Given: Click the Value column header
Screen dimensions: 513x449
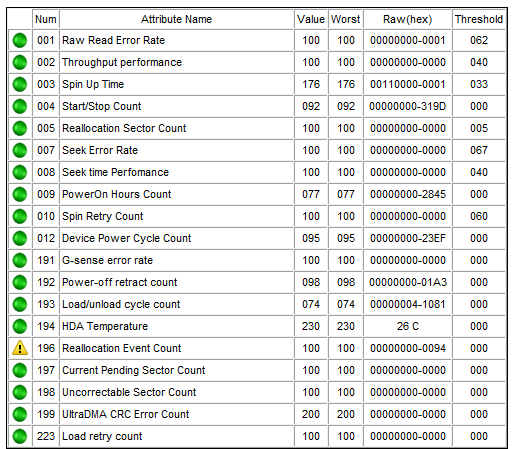Looking at the screenshot, I should tap(311, 19).
